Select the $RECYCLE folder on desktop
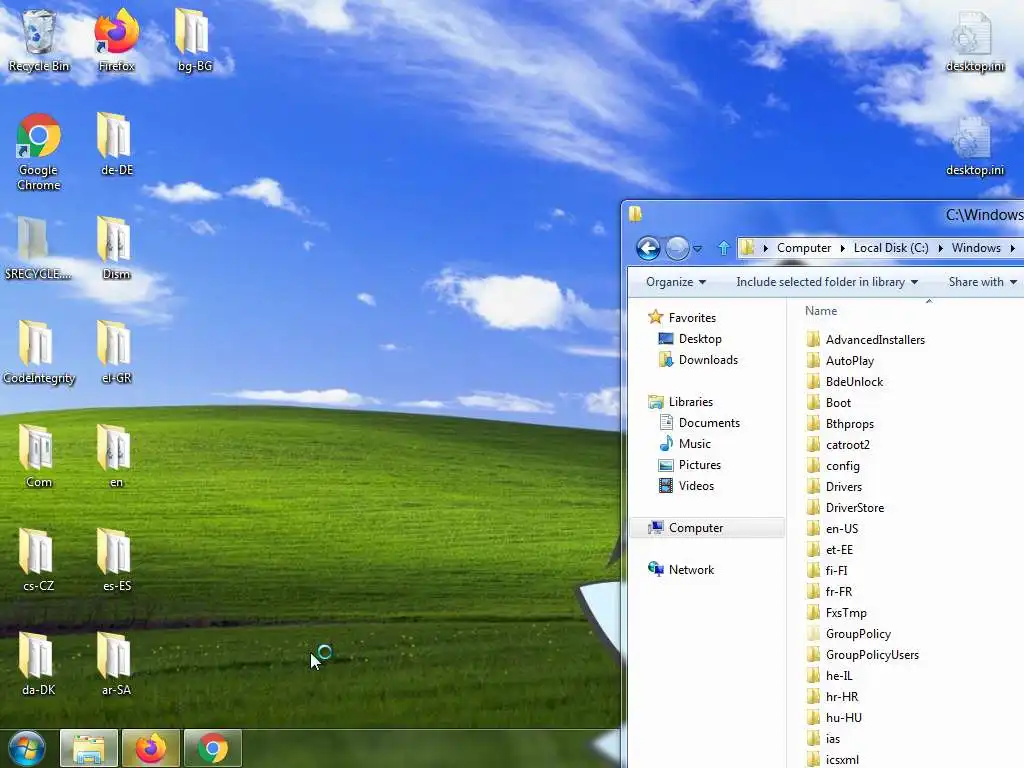 (x=37, y=248)
